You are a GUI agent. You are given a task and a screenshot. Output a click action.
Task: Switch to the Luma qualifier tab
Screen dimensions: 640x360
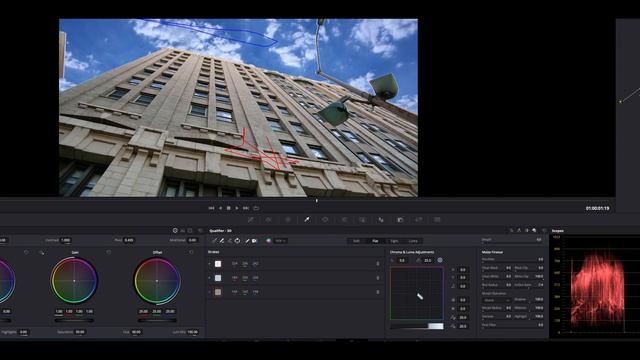413,241
